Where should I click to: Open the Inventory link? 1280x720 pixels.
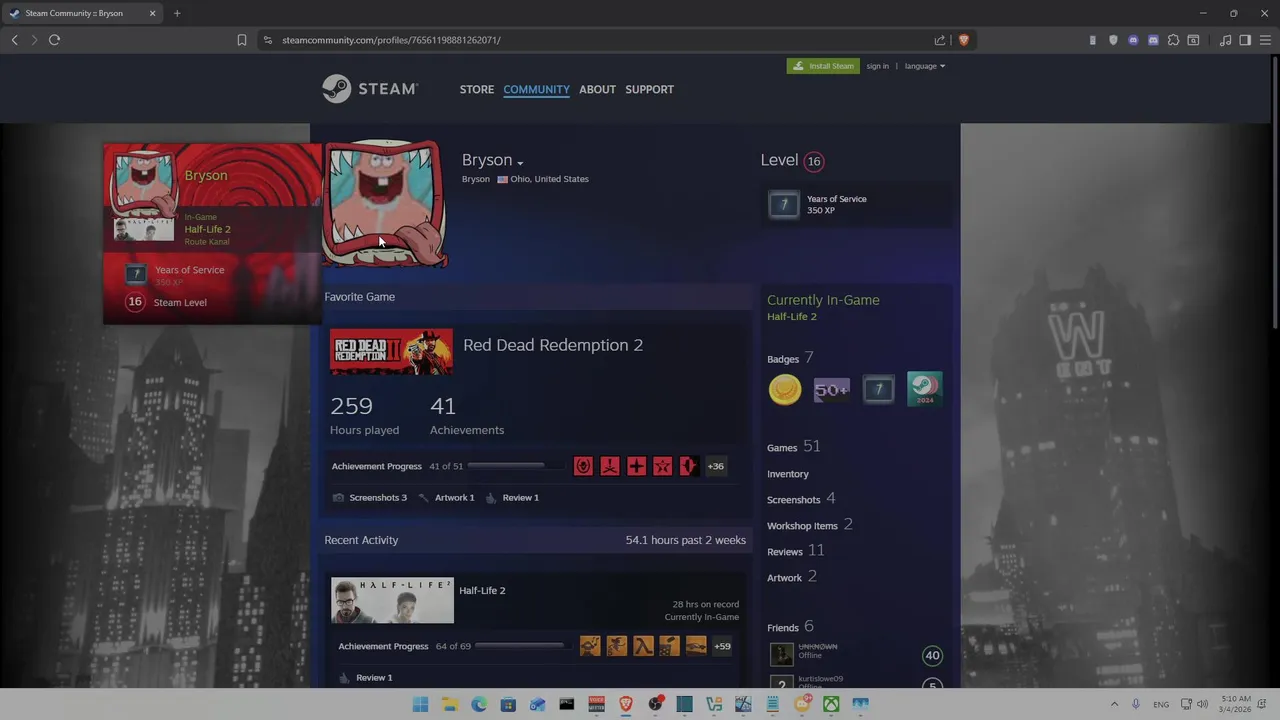pyautogui.click(x=788, y=474)
